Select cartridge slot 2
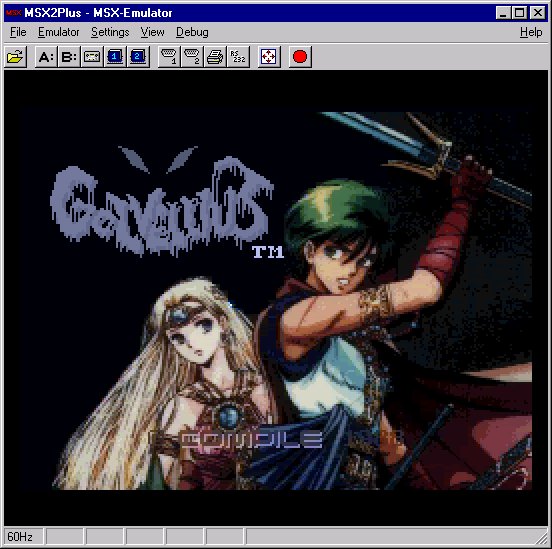The width and height of the screenshot is (552, 549). (x=138, y=57)
